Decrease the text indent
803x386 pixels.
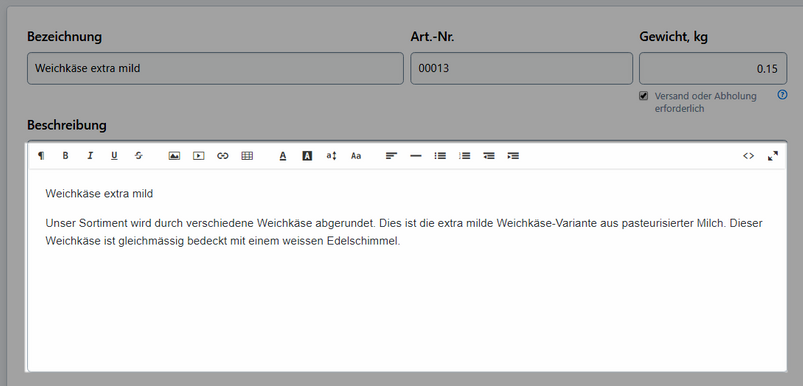tap(489, 156)
